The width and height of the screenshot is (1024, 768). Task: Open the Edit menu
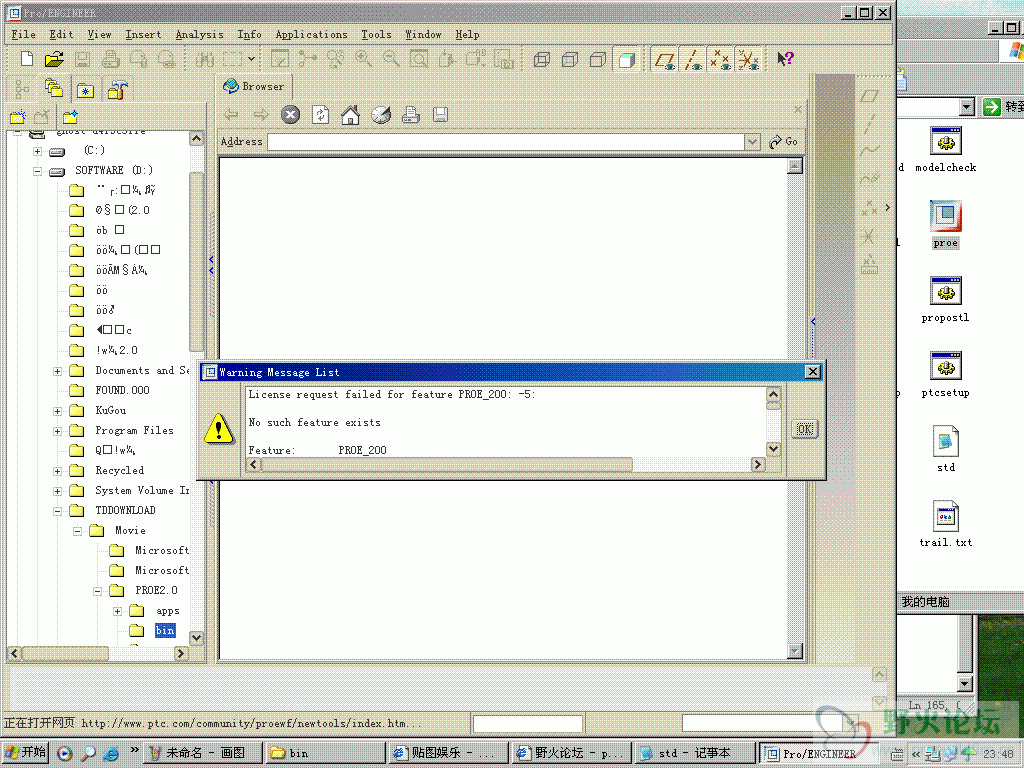point(61,35)
